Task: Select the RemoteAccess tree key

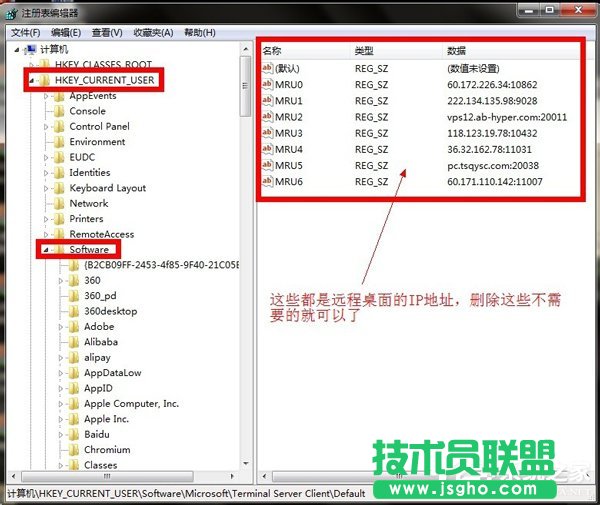Action: 102,234
